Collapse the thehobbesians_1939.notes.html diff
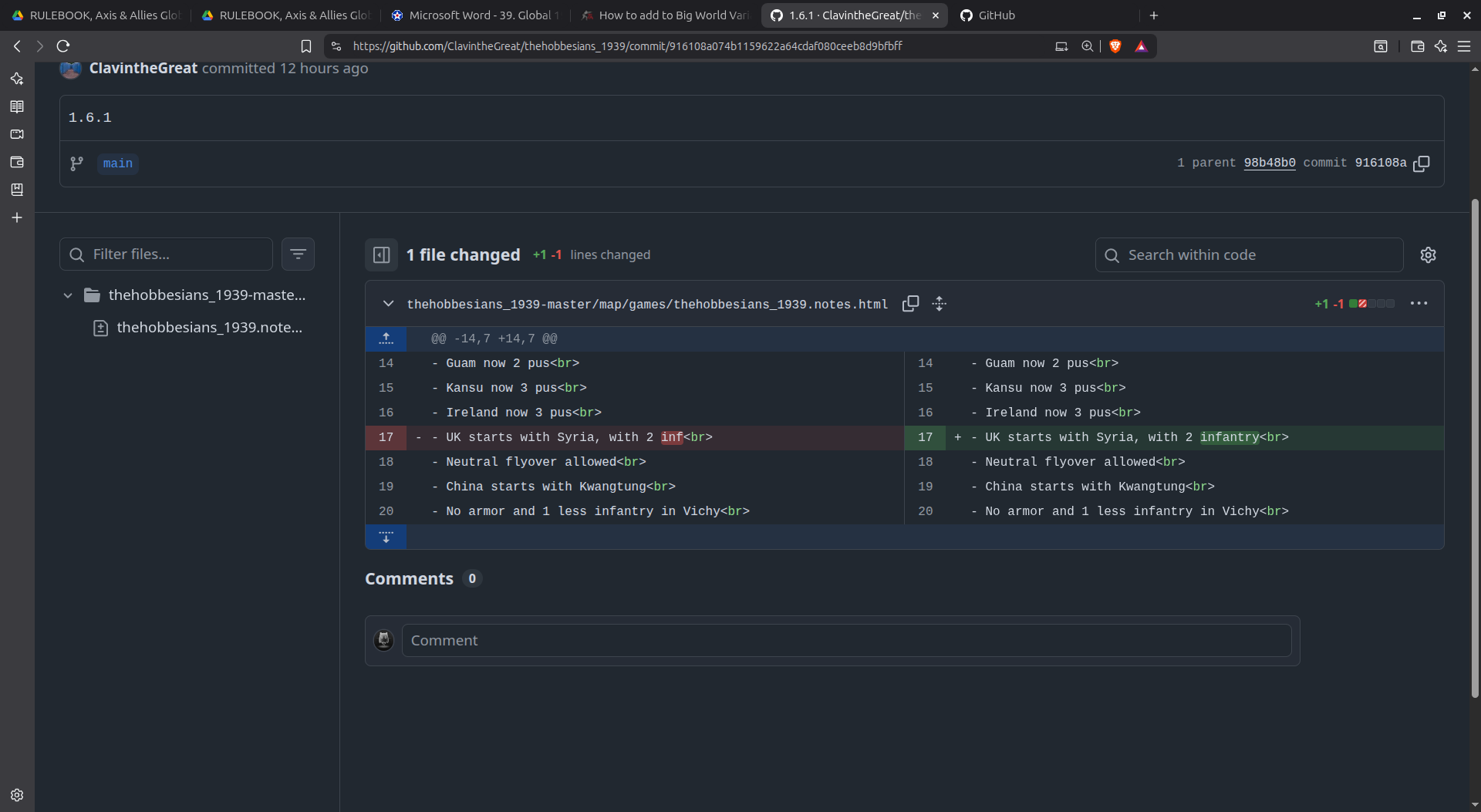The image size is (1481, 812). (388, 304)
